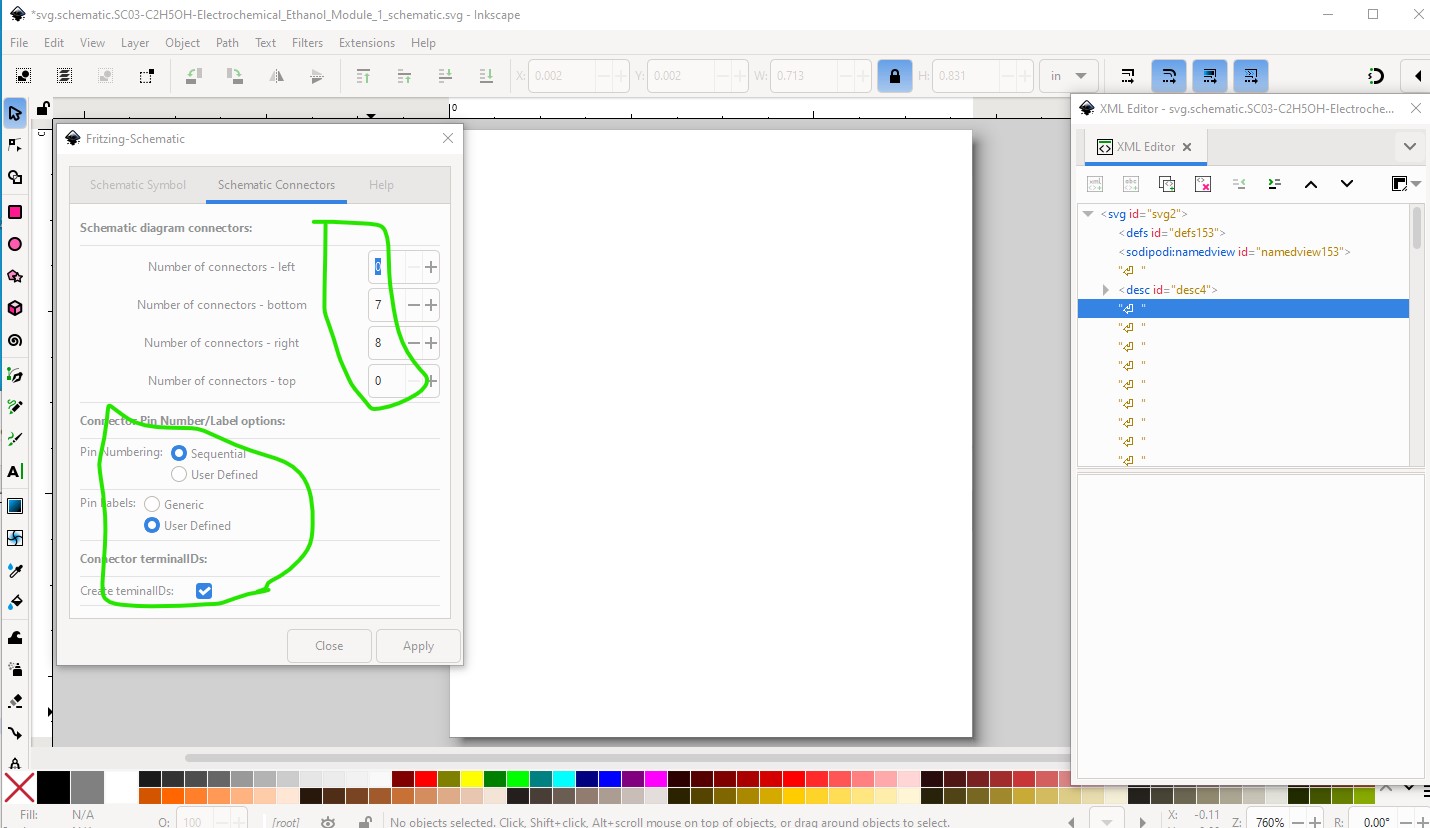Screen dimensions: 1430x828
Task: Select the 3D Box tool
Action: tap(15, 308)
